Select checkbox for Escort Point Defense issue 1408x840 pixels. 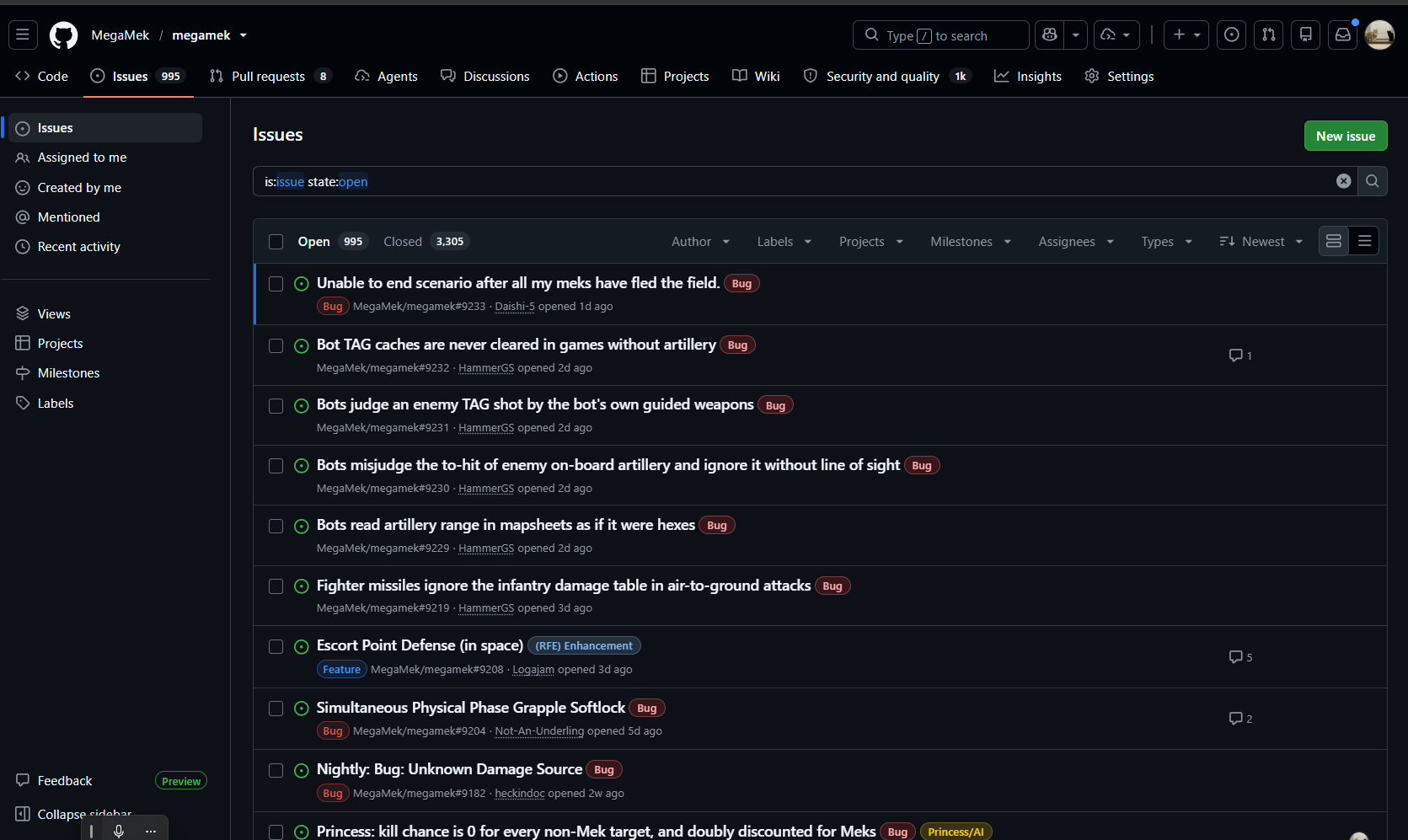click(276, 647)
